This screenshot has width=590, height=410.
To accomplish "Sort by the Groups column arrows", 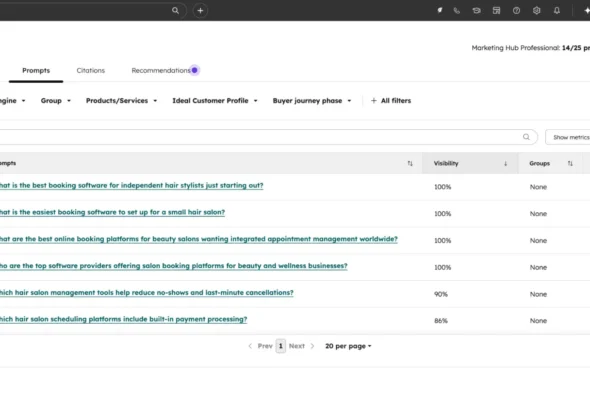I will [570, 163].
